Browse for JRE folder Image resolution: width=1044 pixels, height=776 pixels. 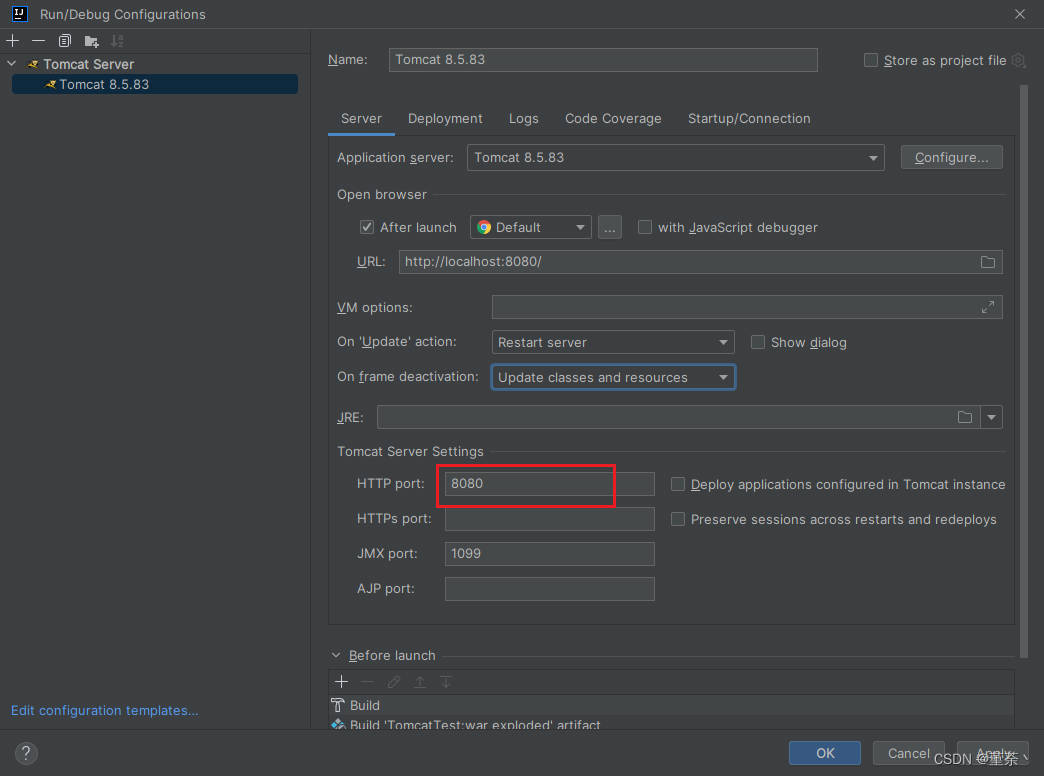(965, 417)
